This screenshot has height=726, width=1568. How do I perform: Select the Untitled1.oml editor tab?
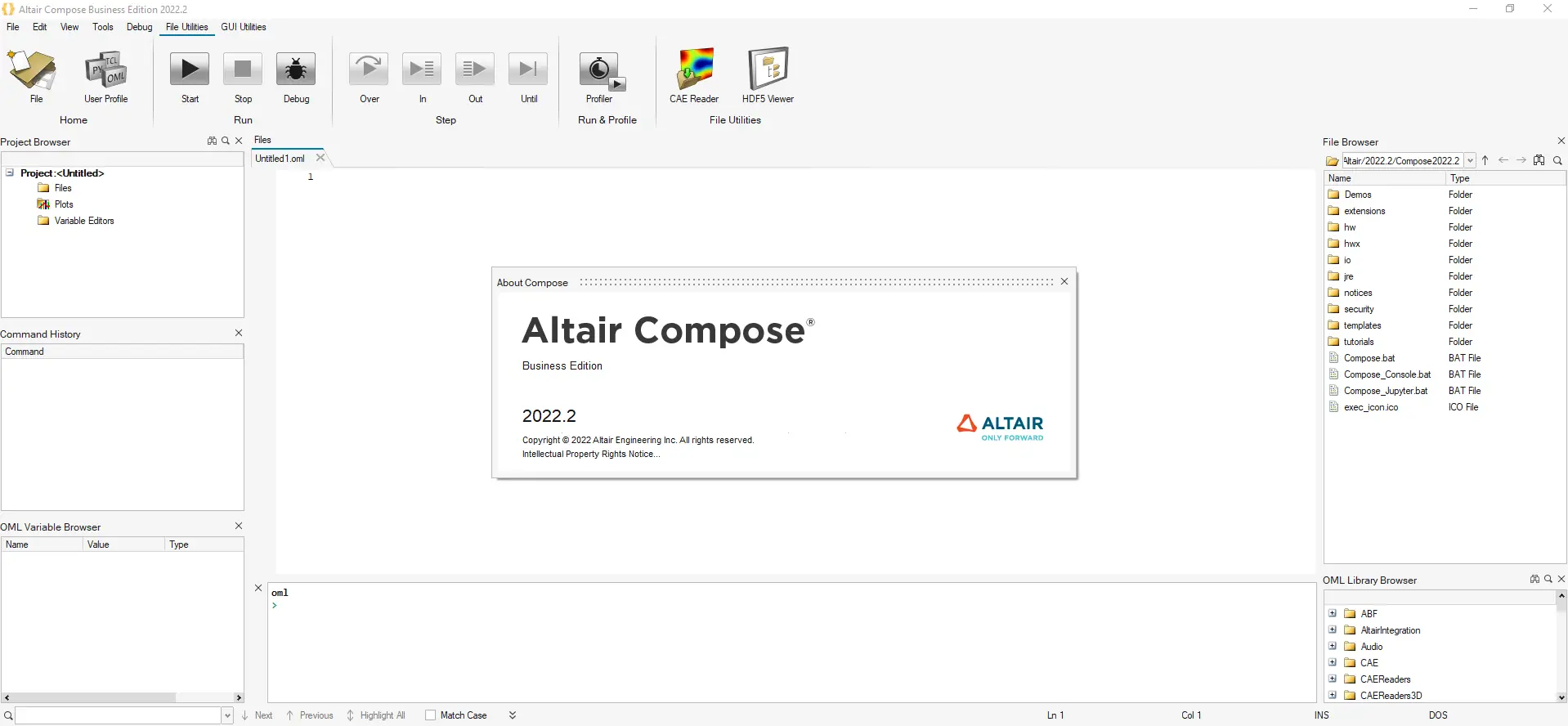pyautogui.click(x=280, y=159)
